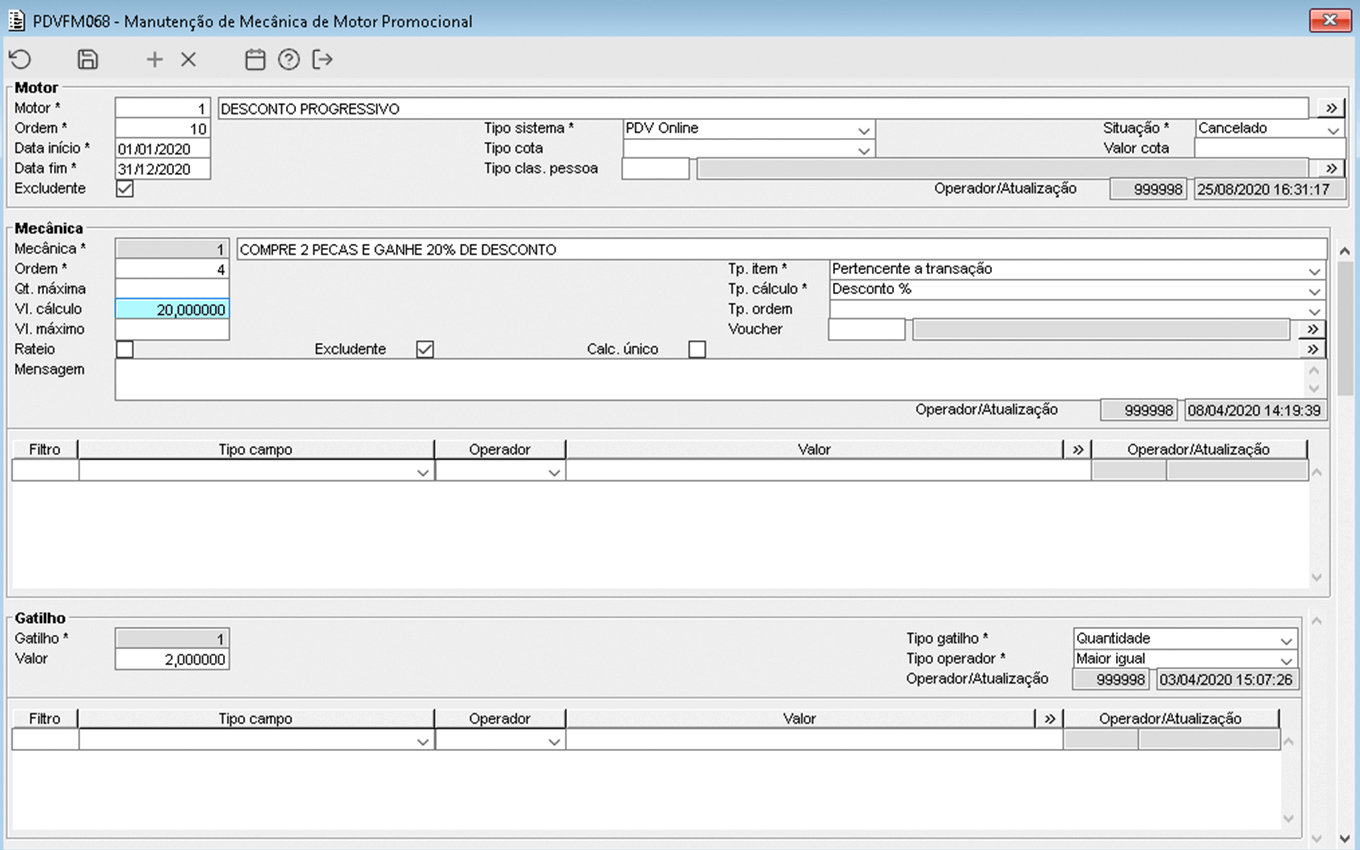Viewport: 1360px width, 850px height.
Task: Click the Tipo campo column header in Mecânica grid
Action: (x=255, y=450)
